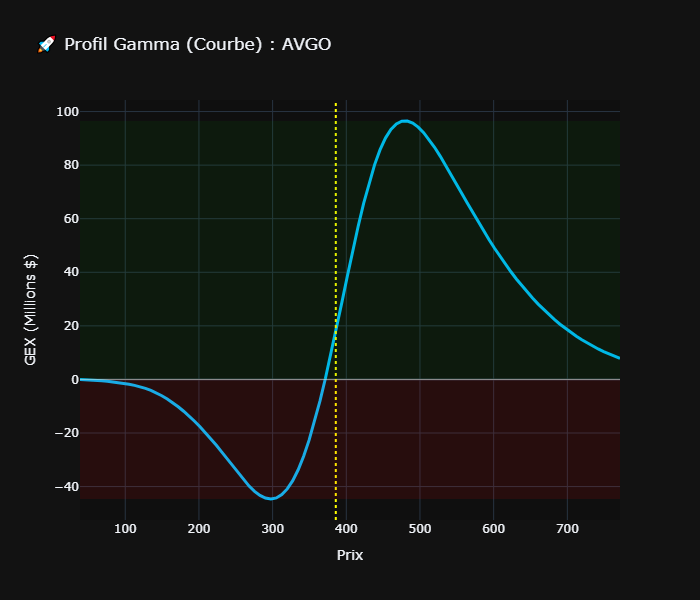Click the y-axis label 'GEX (Millions $)'

tap(30, 310)
